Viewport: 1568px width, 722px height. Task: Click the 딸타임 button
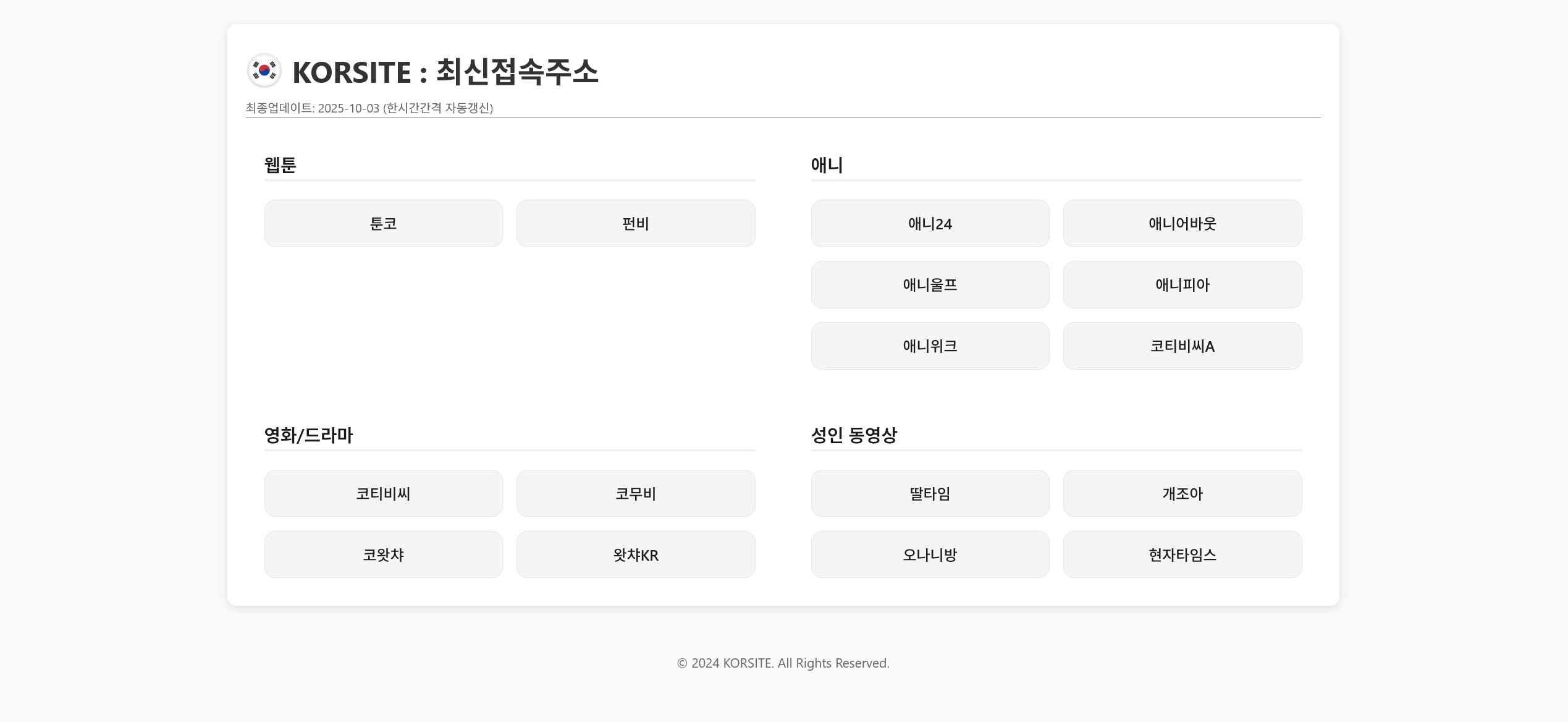coord(930,493)
